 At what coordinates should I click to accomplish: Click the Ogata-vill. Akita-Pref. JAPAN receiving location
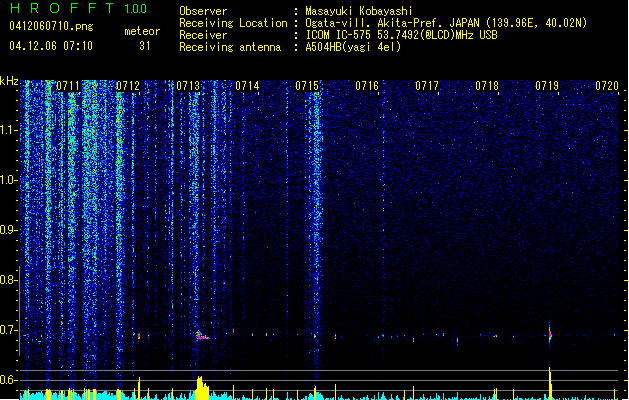pos(446,23)
